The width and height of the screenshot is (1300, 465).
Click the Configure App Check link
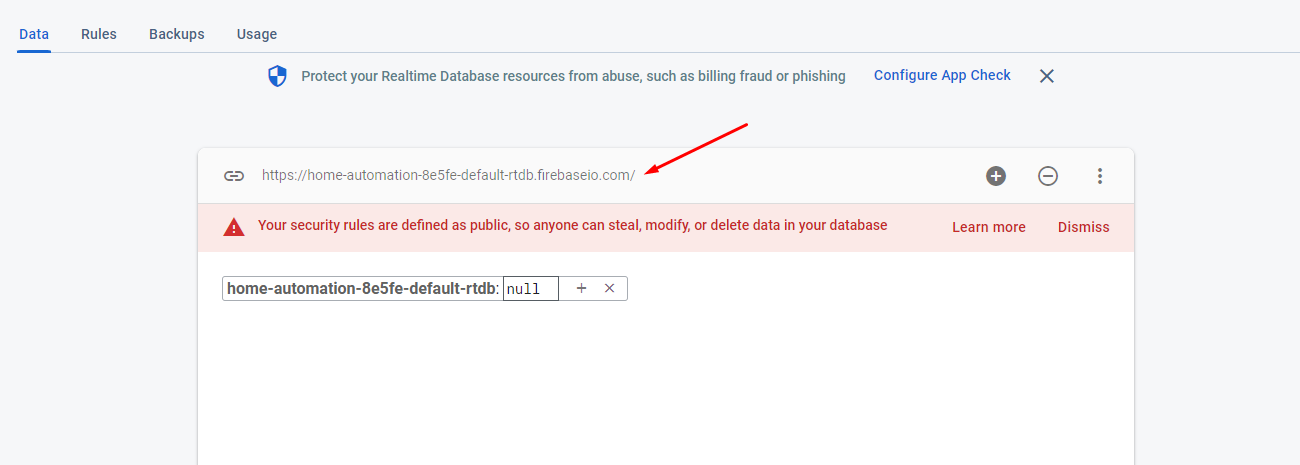(x=942, y=75)
